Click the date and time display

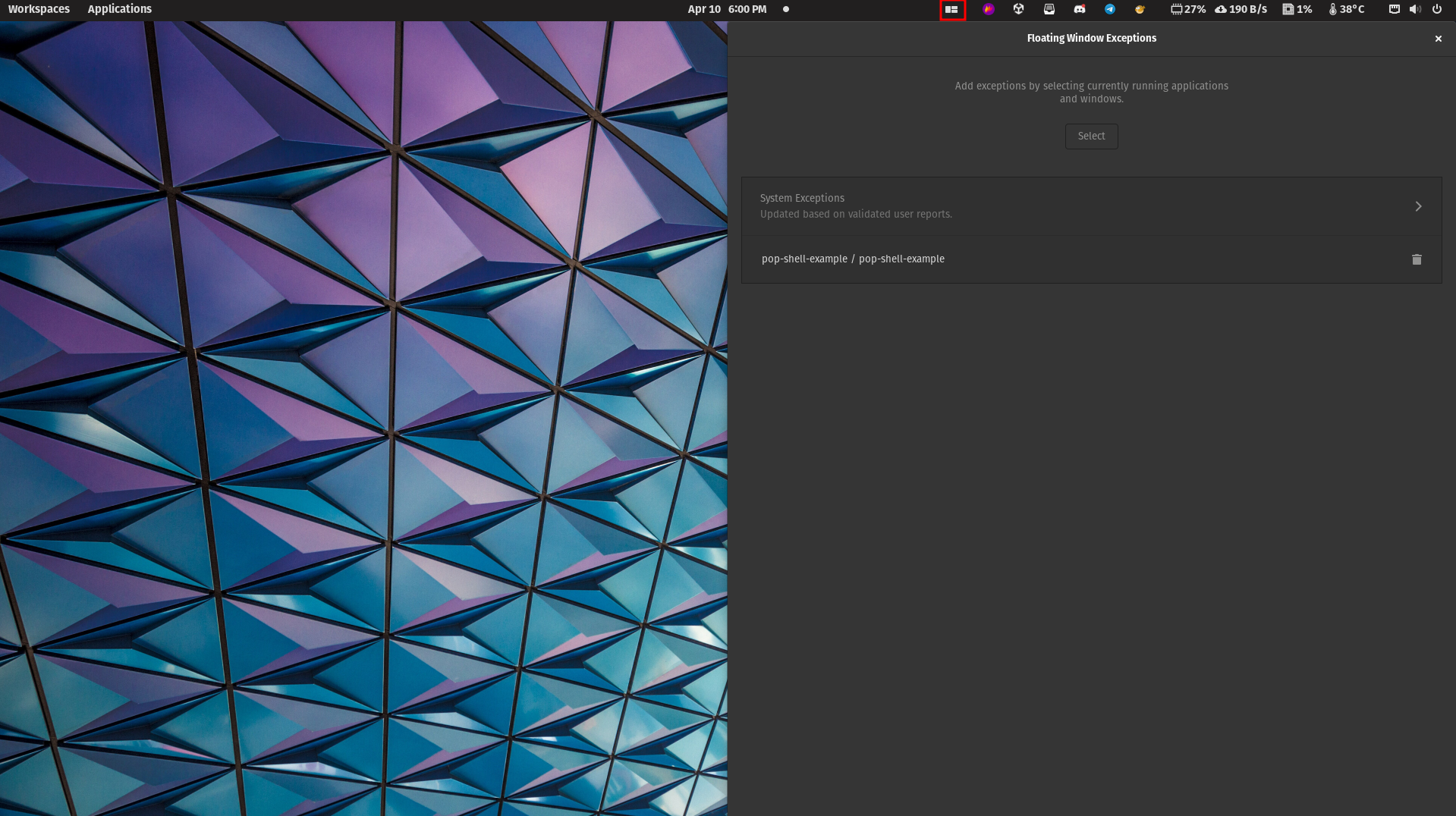tap(726, 9)
